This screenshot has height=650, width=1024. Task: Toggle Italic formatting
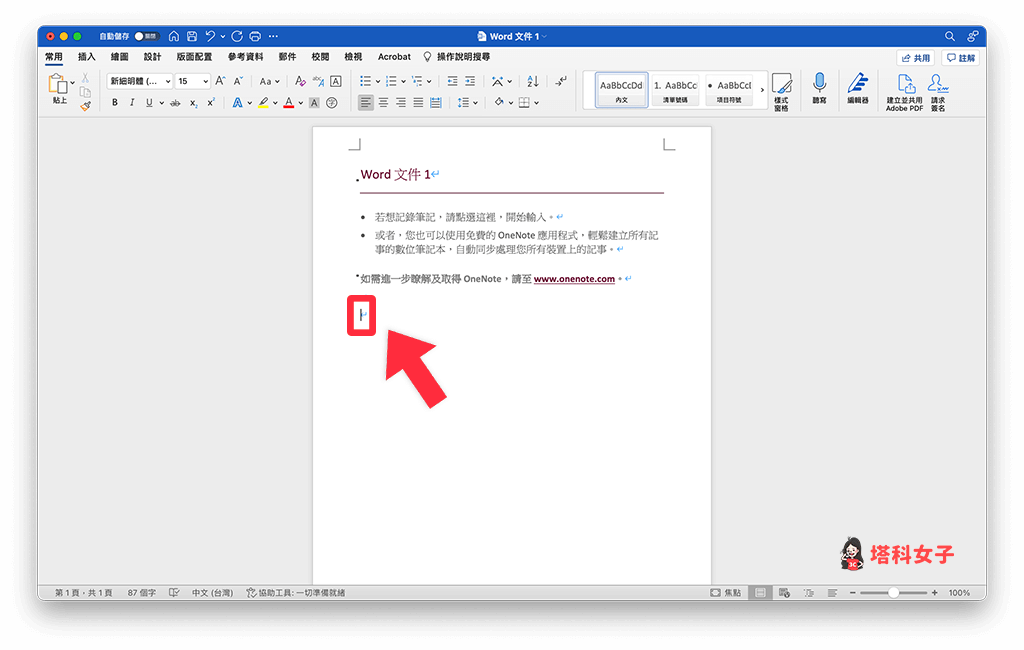click(x=132, y=103)
